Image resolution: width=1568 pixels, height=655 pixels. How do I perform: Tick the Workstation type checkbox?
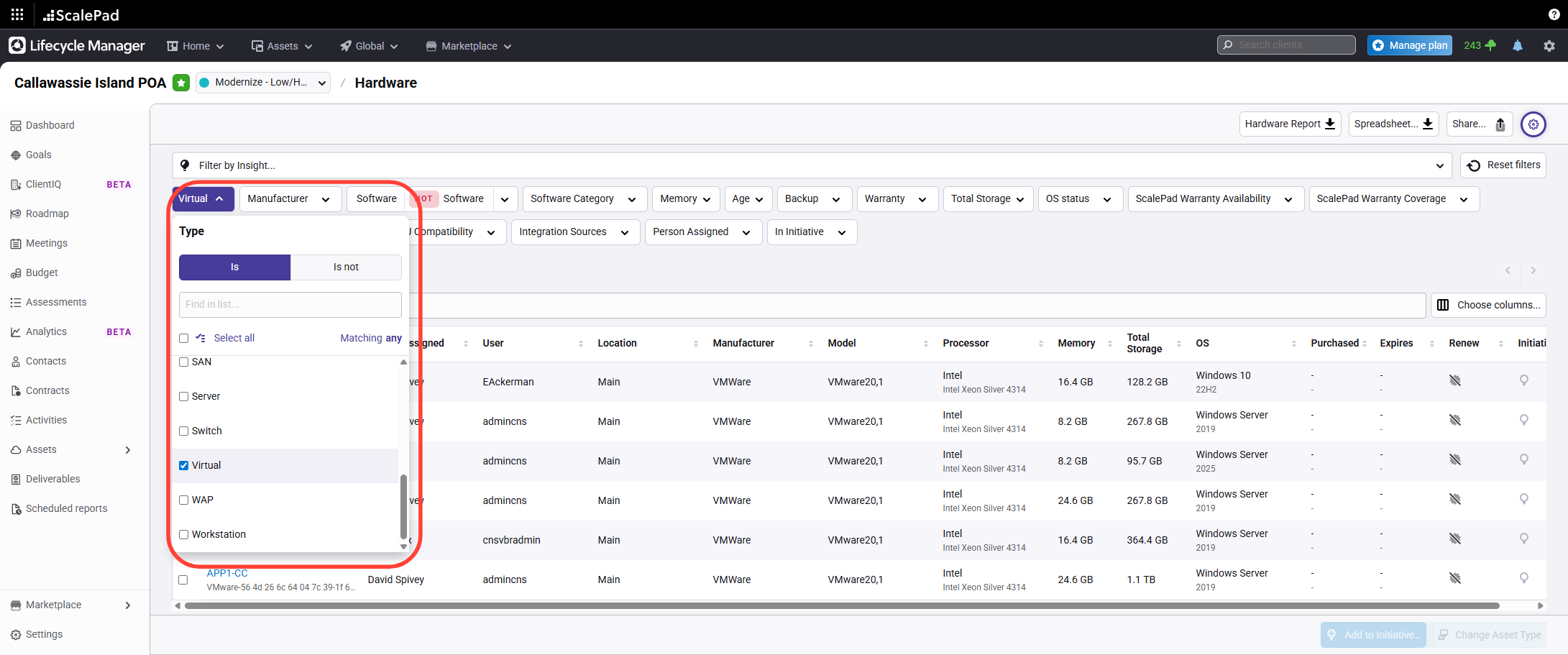click(184, 535)
